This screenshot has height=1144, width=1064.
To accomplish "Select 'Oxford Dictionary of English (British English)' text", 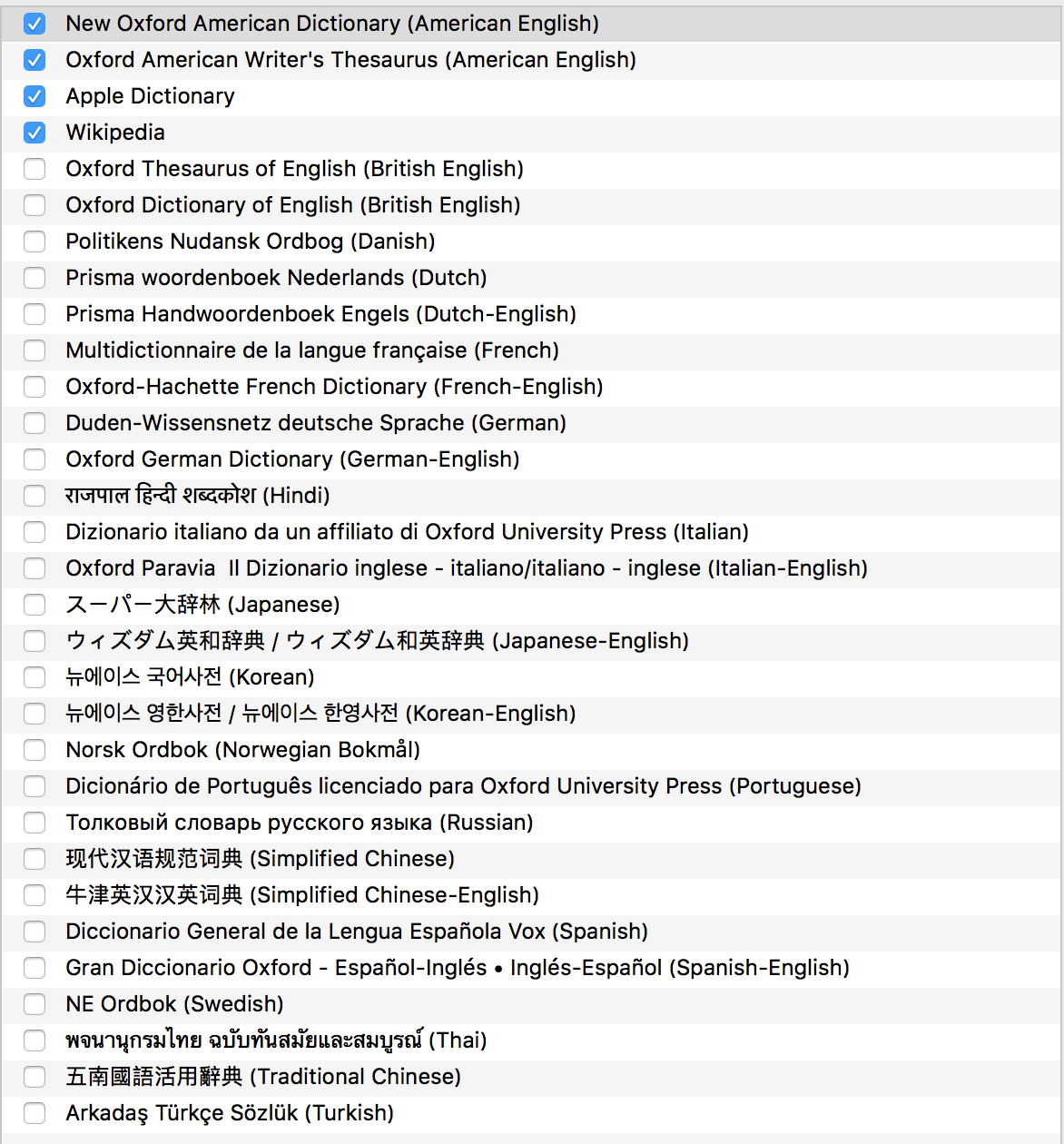I will pyautogui.click(x=292, y=205).
